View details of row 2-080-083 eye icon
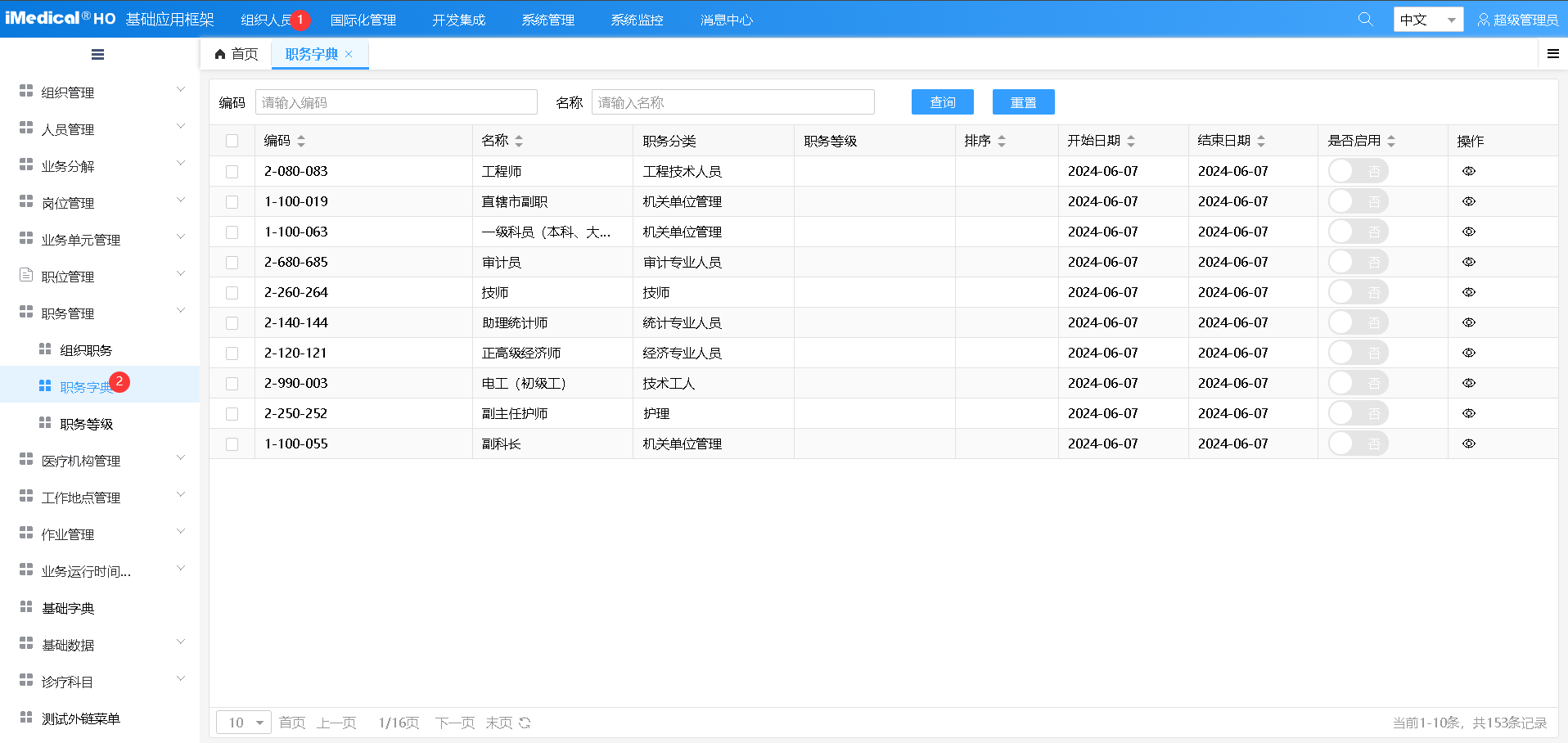Screen dimensions: 1568x743 pos(1468,172)
